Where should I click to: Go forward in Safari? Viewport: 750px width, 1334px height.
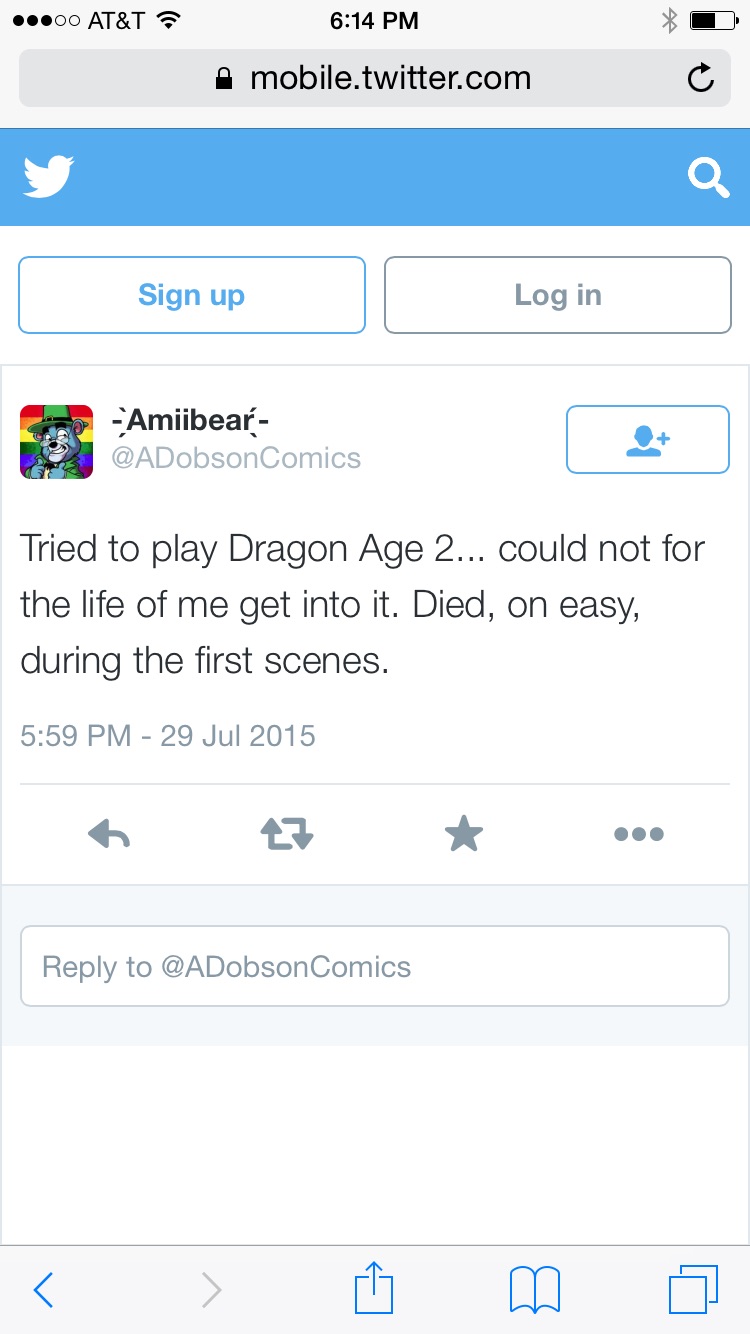(211, 1289)
